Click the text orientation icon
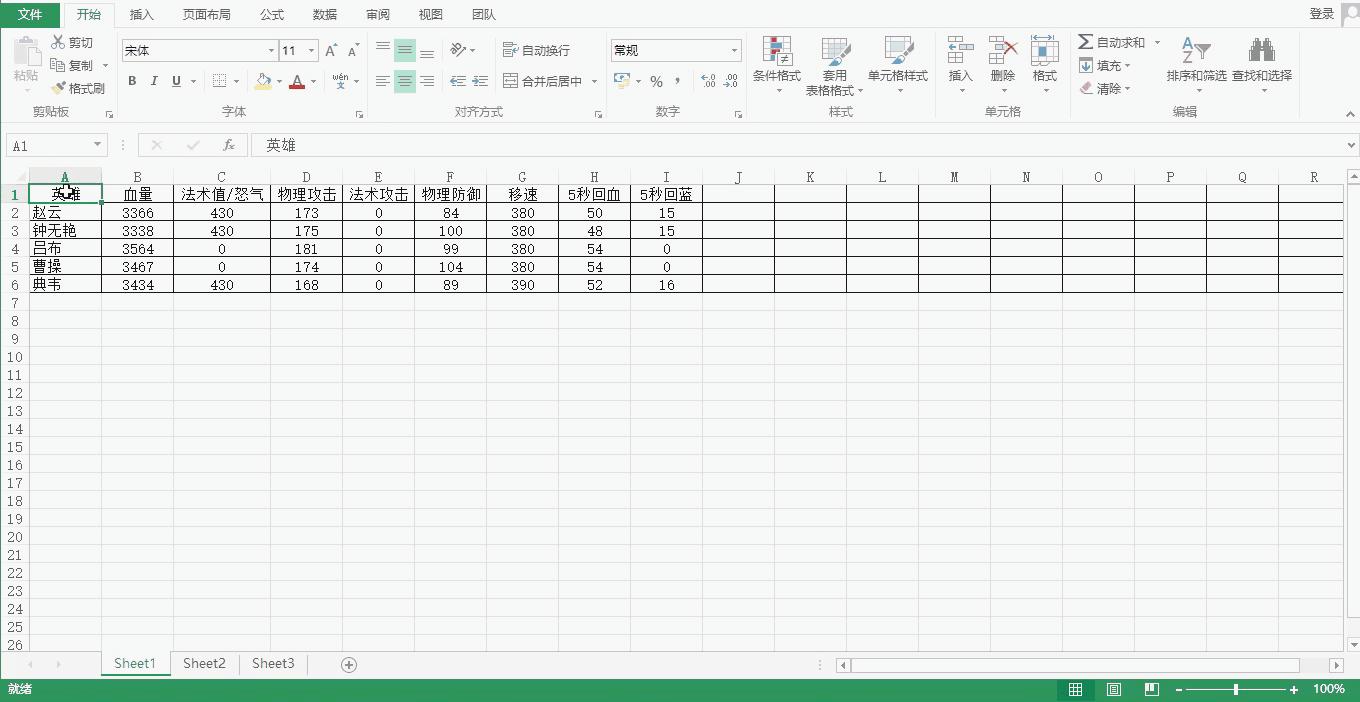The width and height of the screenshot is (1360, 702). tap(458, 49)
